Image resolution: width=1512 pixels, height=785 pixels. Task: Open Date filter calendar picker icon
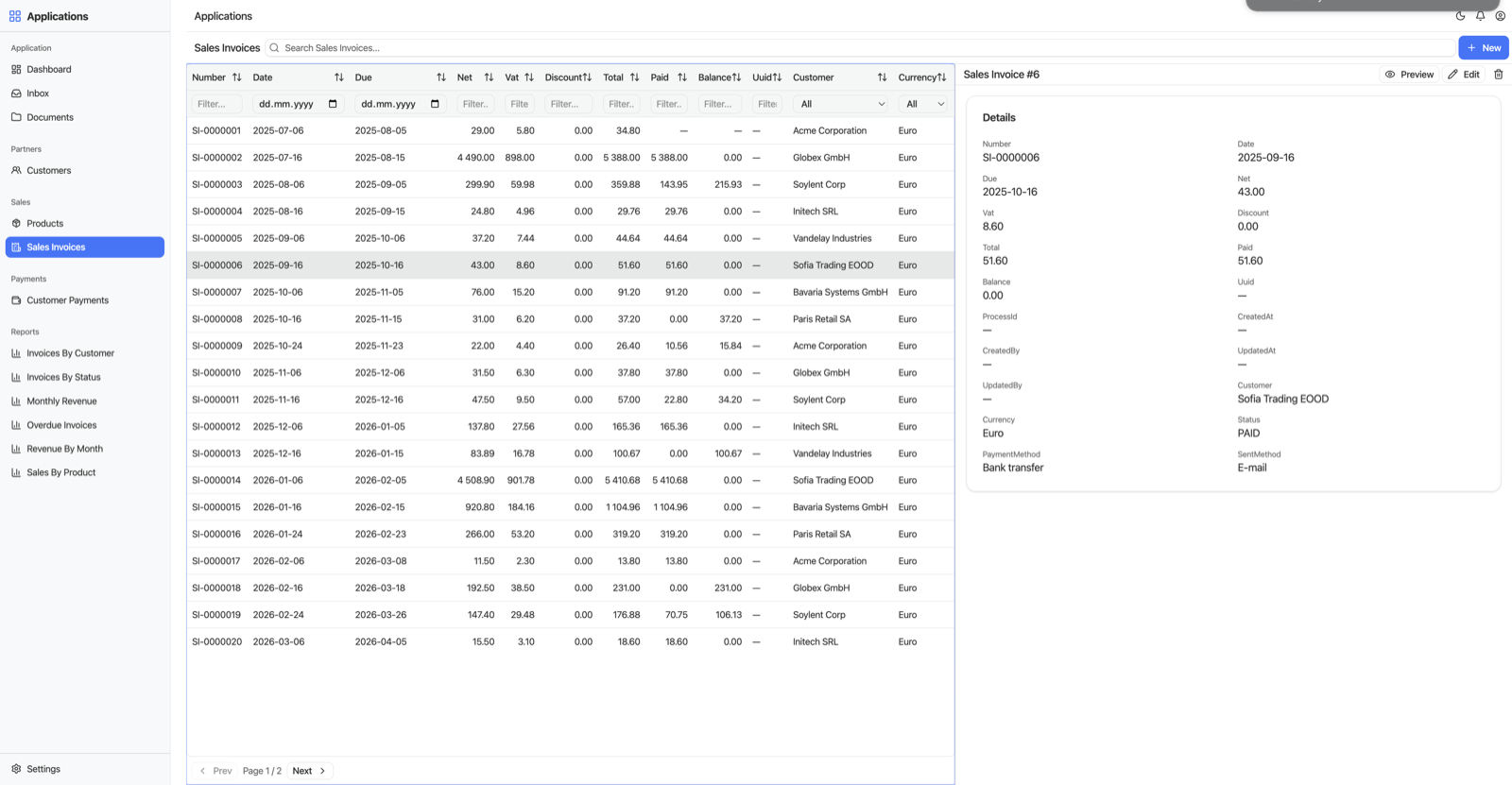click(333, 104)
